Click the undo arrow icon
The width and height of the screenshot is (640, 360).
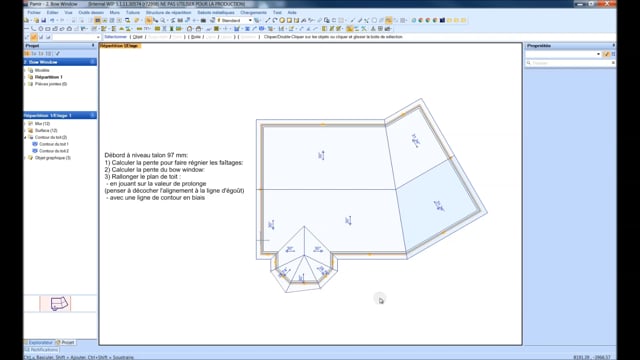(52, 20)
